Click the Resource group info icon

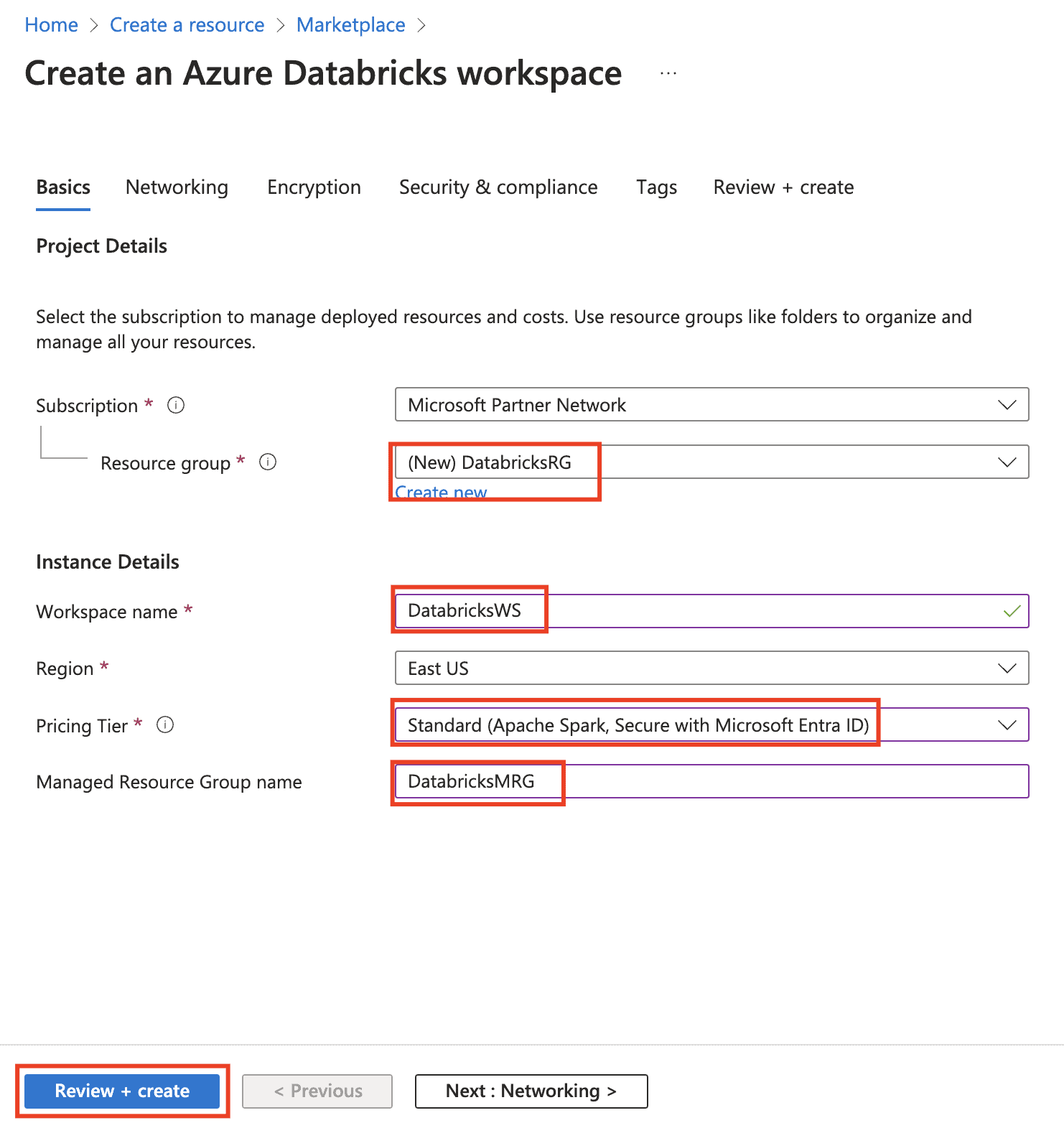click(268, 462)
